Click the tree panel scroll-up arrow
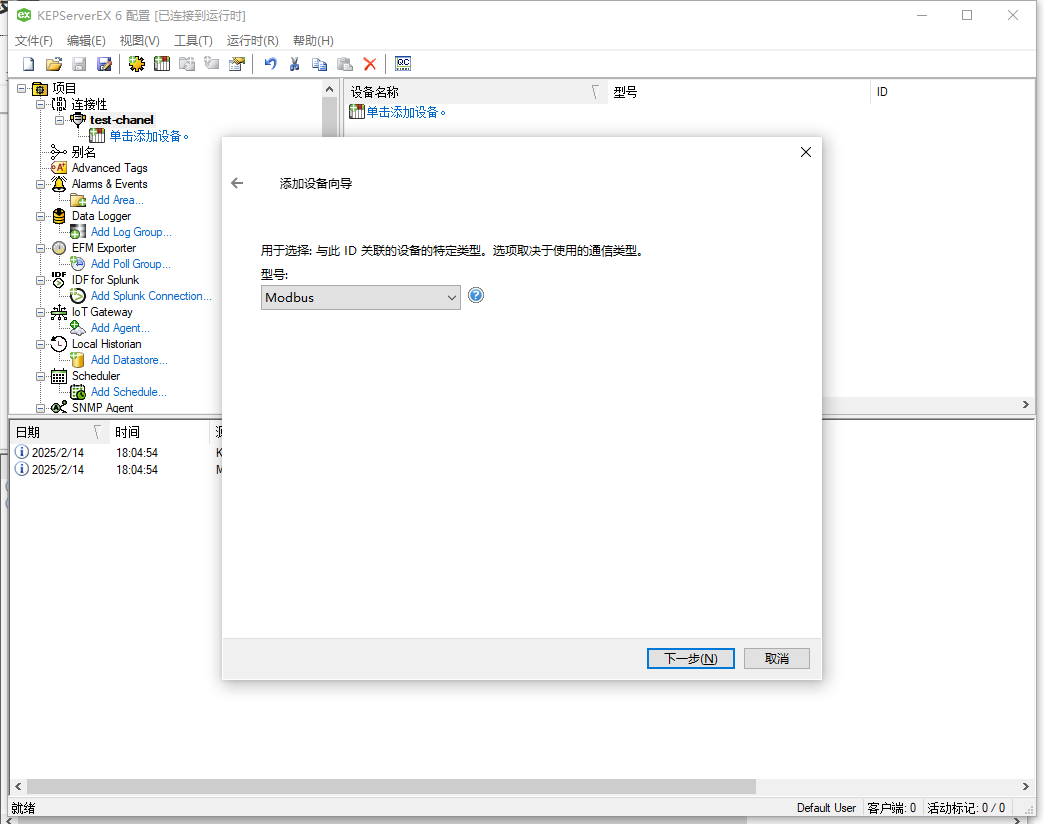The image size is (1044, 824). (x=330, y=89)
